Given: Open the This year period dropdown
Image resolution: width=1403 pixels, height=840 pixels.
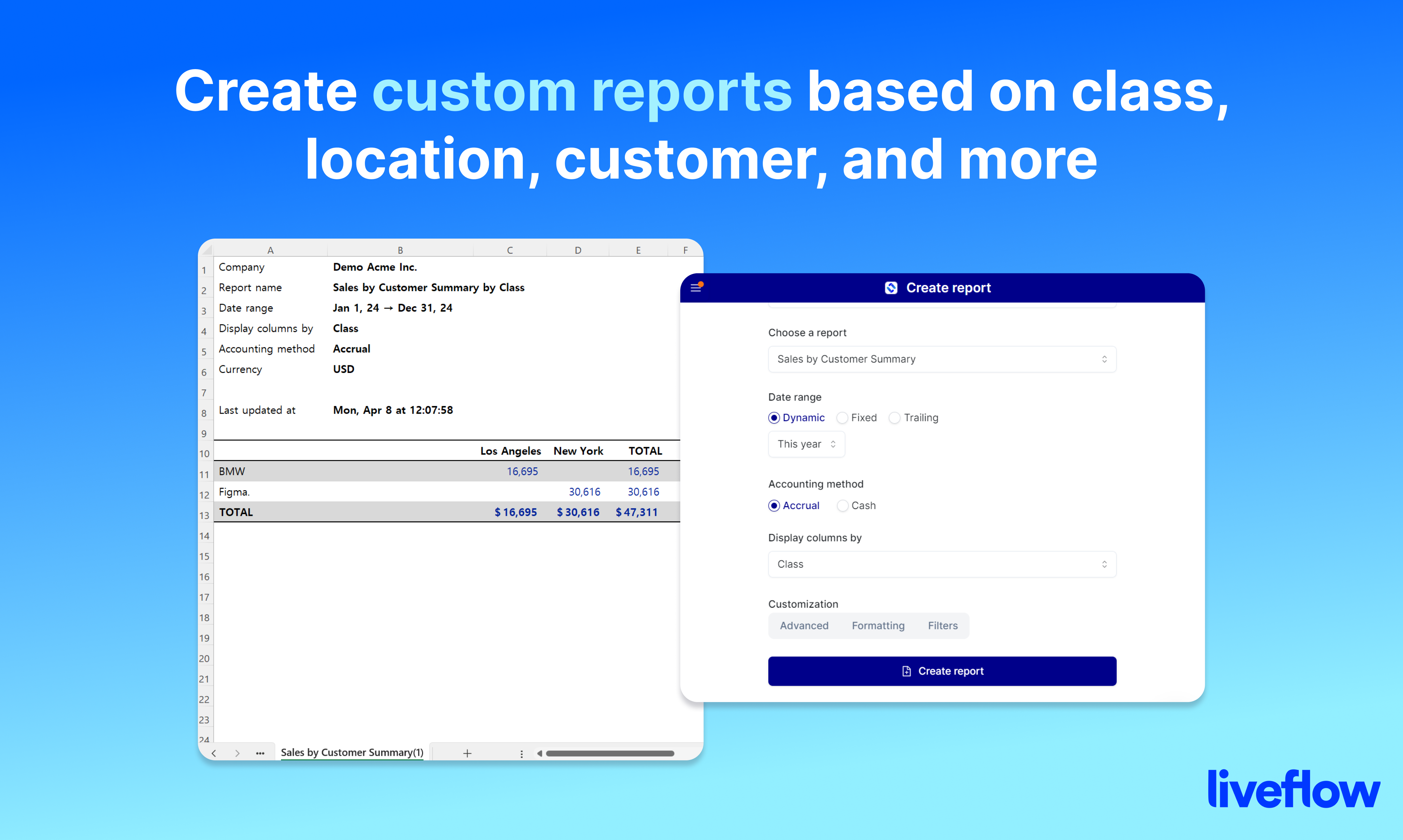Looking at the screenshot, I should click(806, 444).
